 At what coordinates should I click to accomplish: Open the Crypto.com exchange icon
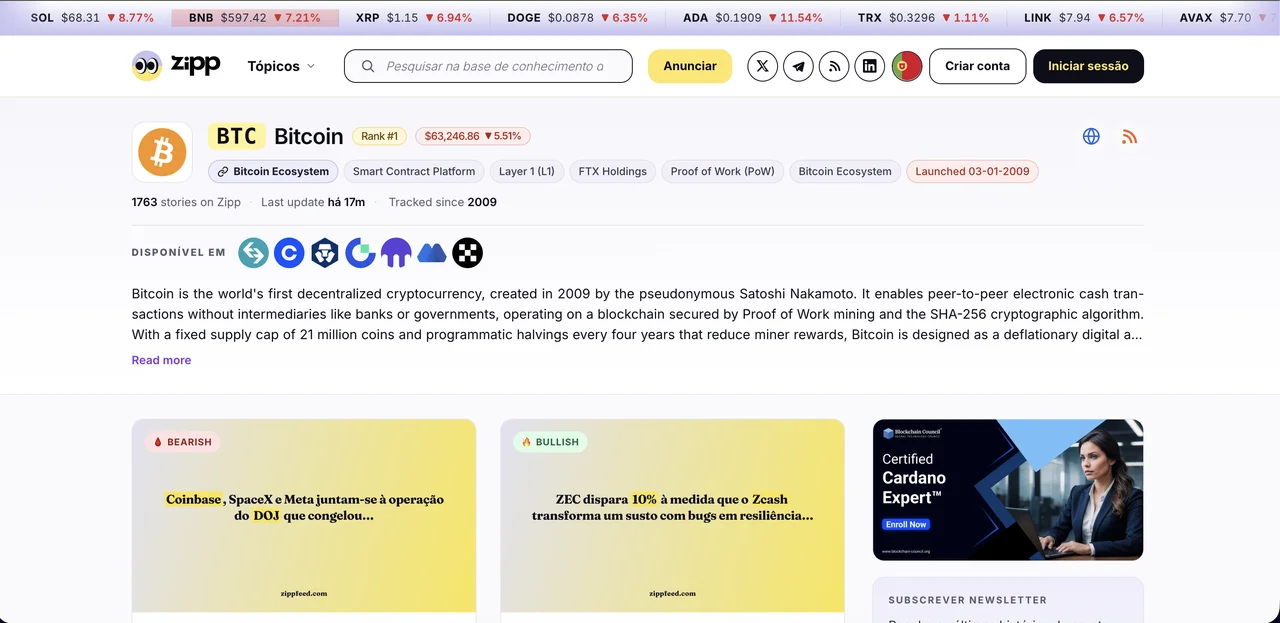click(325, 253)
